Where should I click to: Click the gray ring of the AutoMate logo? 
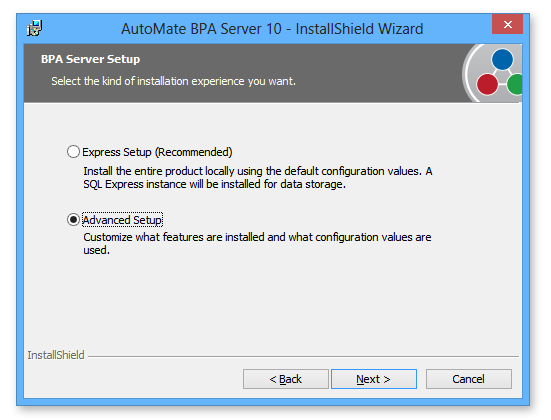(x=469, y=74)
